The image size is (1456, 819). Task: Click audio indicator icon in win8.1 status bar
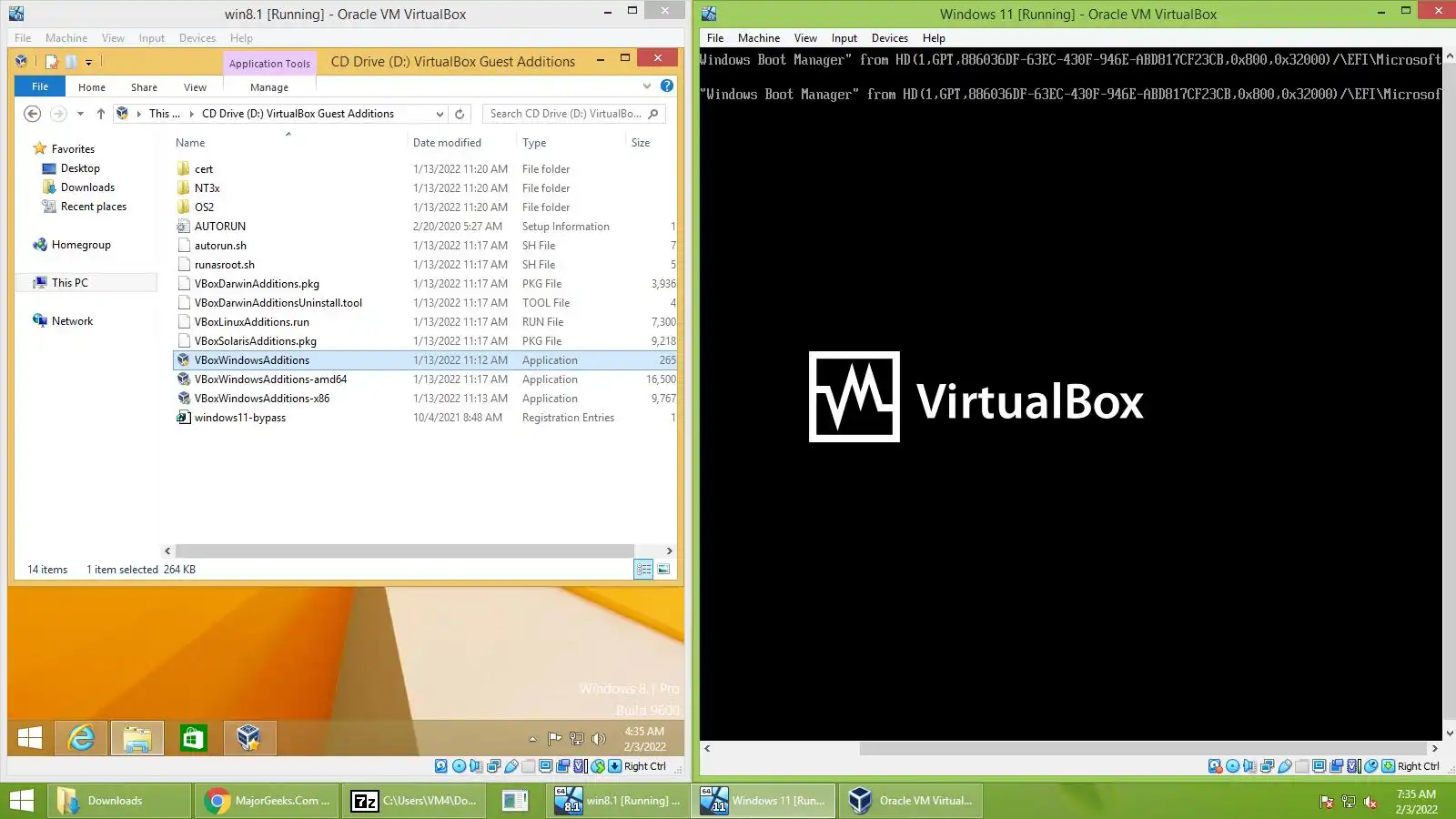pos(476,766)
